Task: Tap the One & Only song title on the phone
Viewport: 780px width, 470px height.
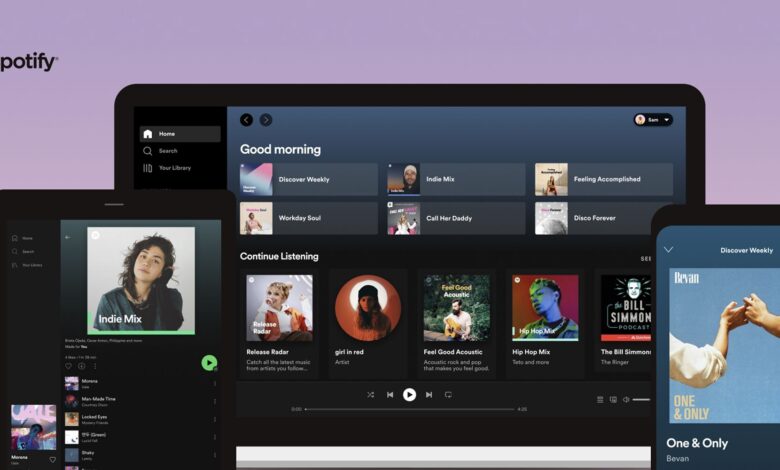Action: (697, 443)
